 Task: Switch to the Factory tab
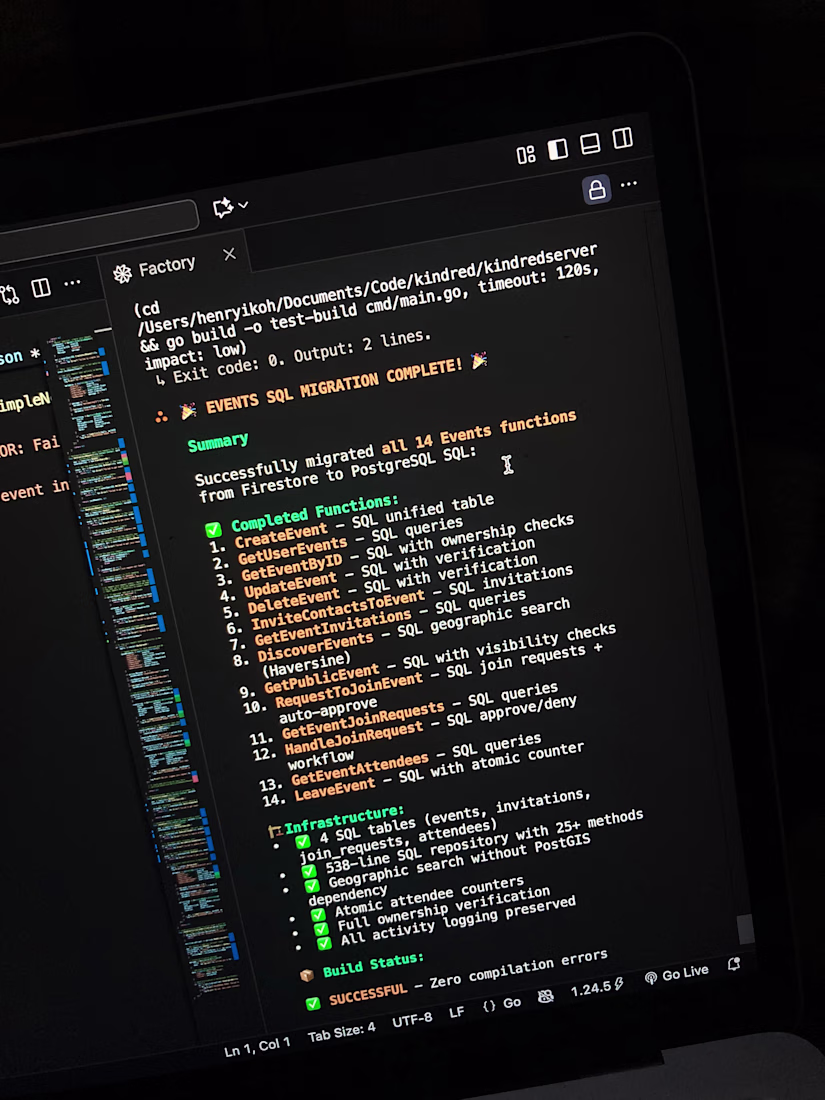click(x=175, y=263)
